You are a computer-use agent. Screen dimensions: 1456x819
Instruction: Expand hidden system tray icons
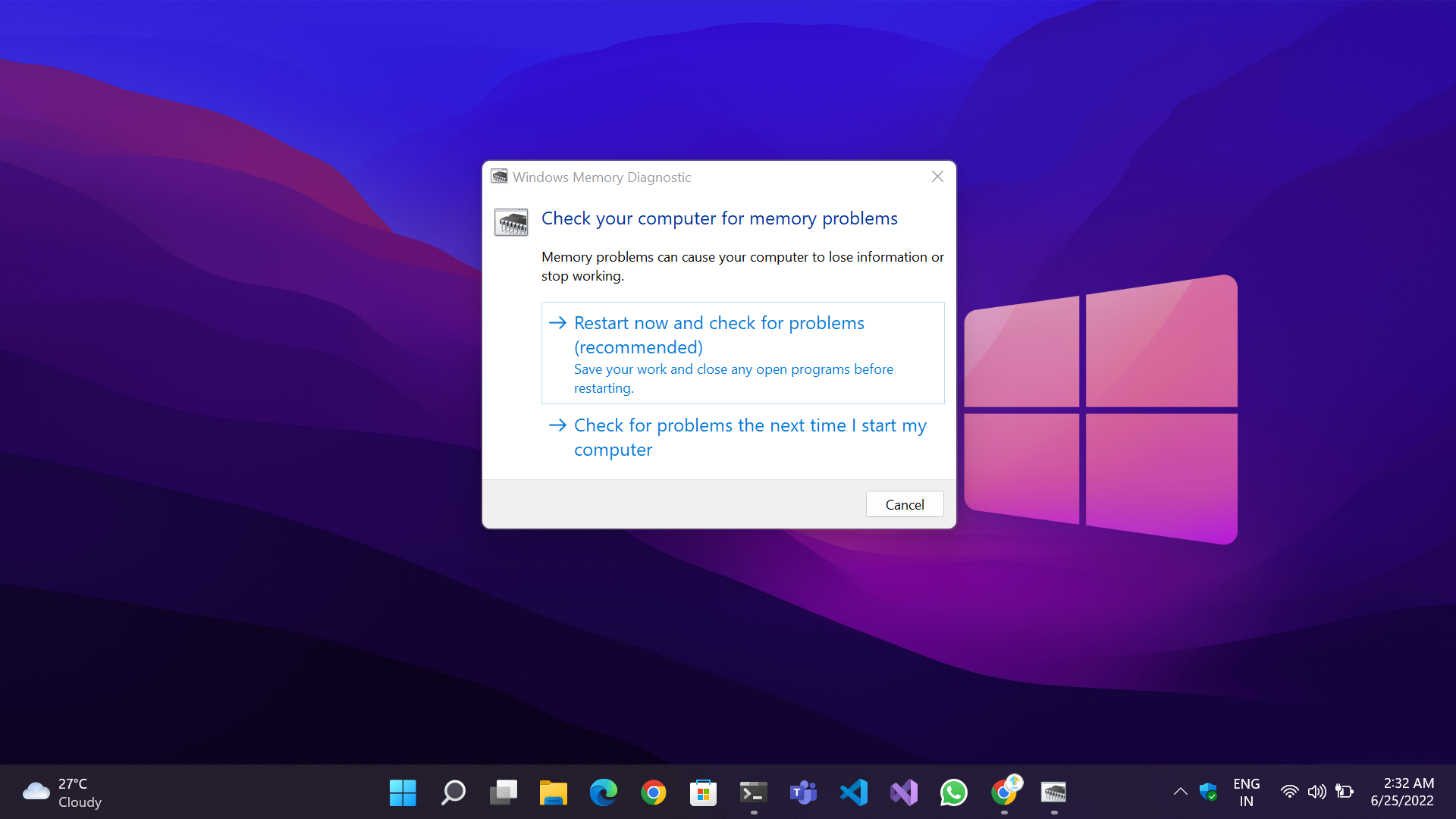tap(1180, 792)
